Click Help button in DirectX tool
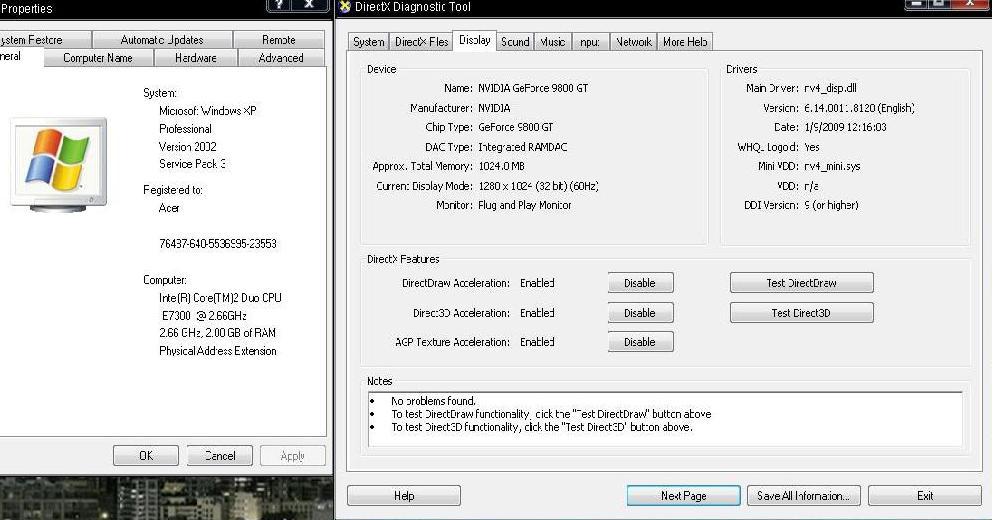The height and width of the screenshot is (520, 993). (x=404, y=496)
